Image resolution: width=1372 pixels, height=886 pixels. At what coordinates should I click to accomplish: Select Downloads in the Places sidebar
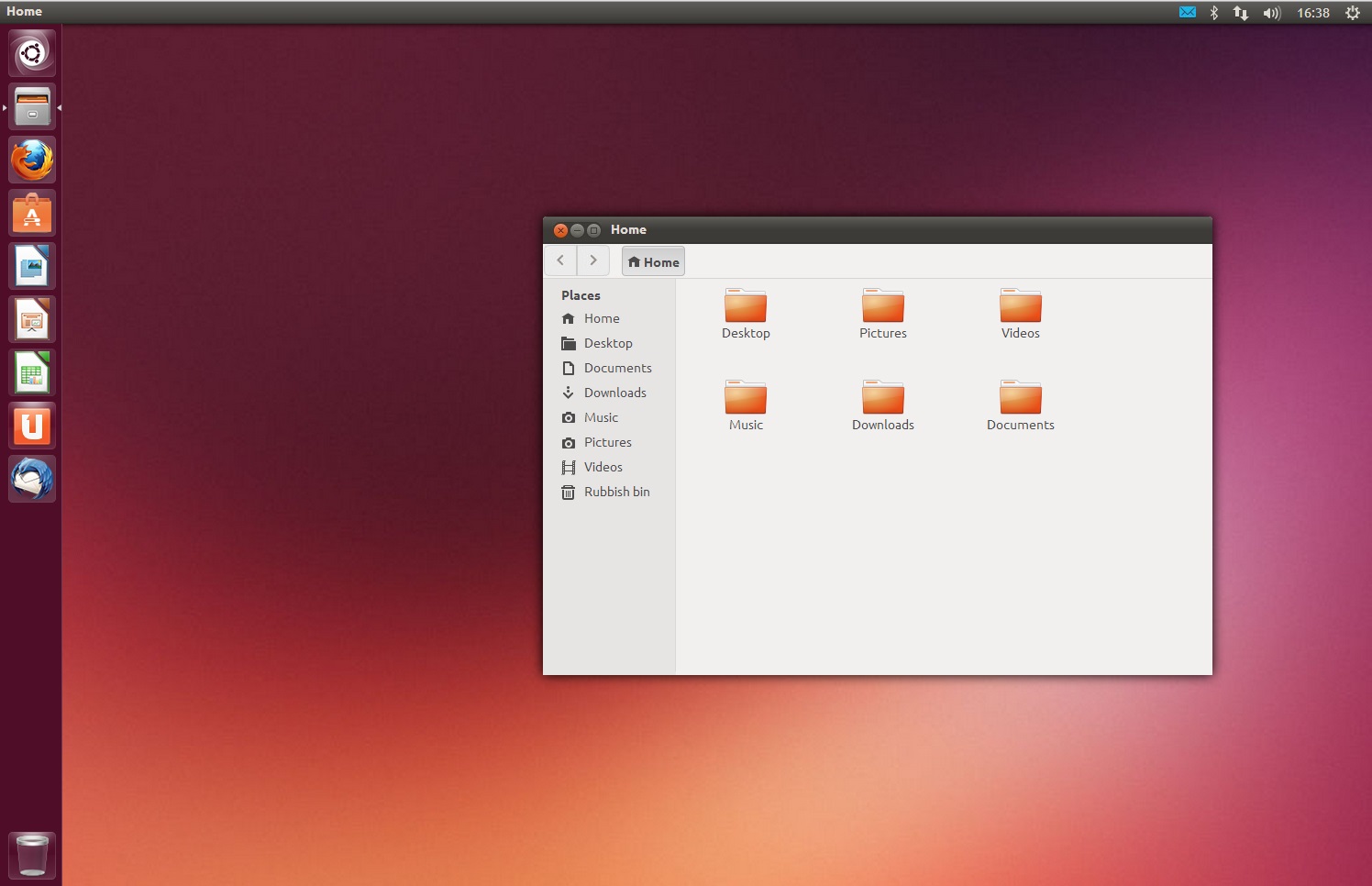[x=614, y=393]
